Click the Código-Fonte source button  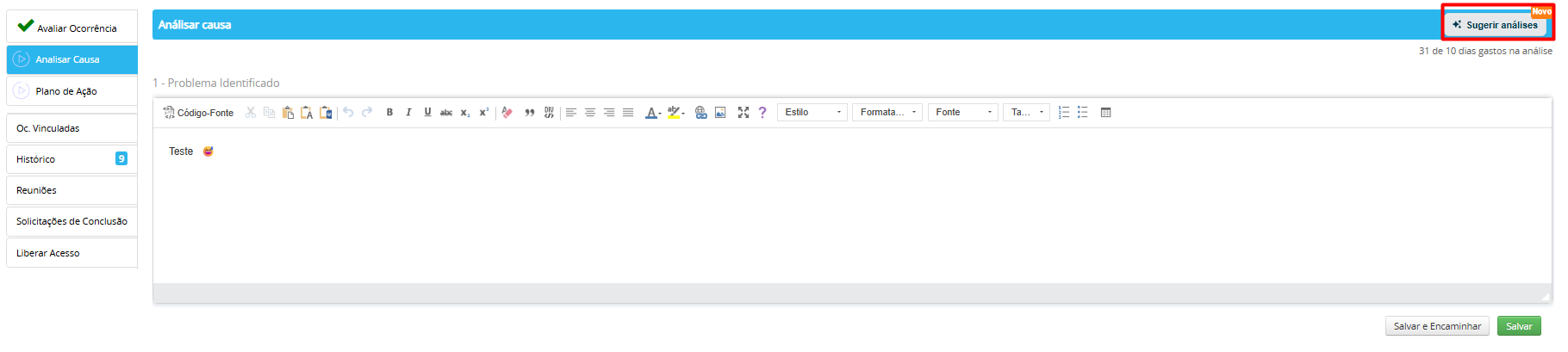198,113
